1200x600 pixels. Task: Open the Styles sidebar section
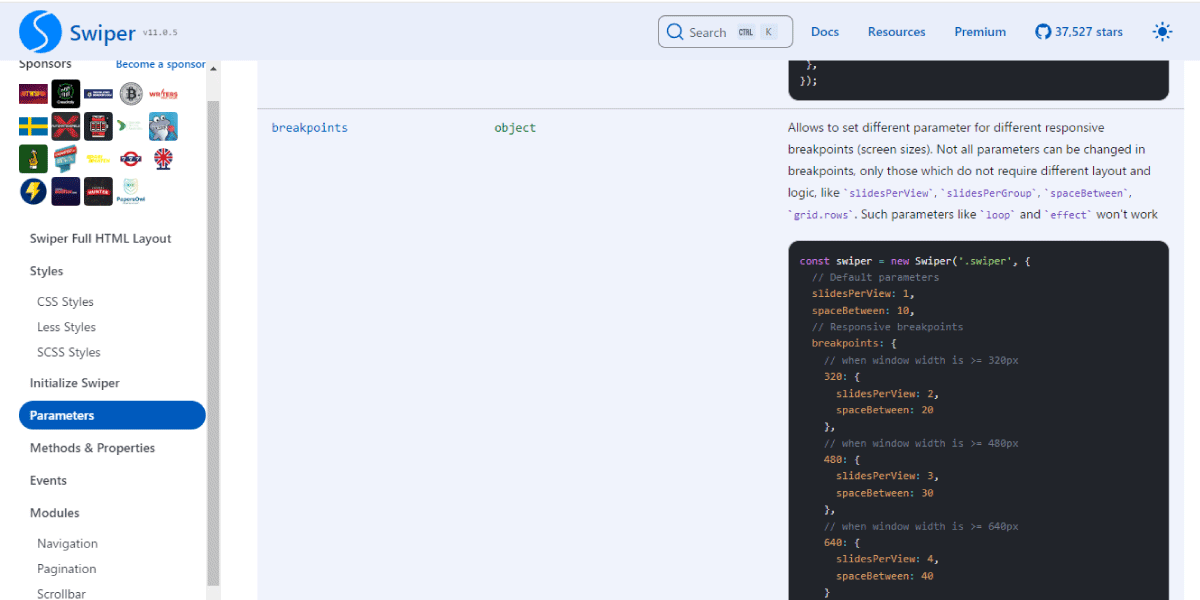47,271
